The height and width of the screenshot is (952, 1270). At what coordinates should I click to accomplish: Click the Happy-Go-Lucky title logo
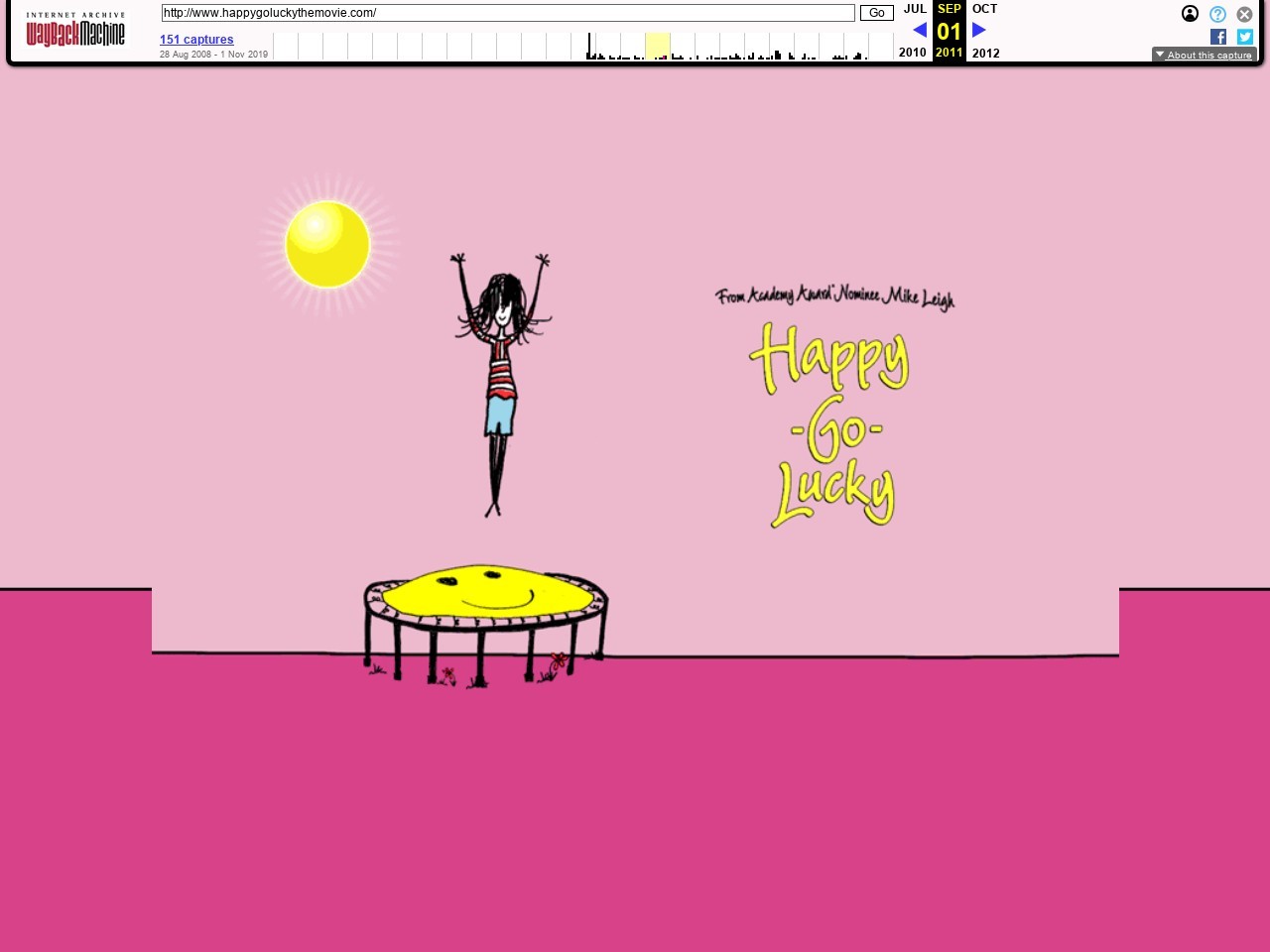(x=831, y=426)
